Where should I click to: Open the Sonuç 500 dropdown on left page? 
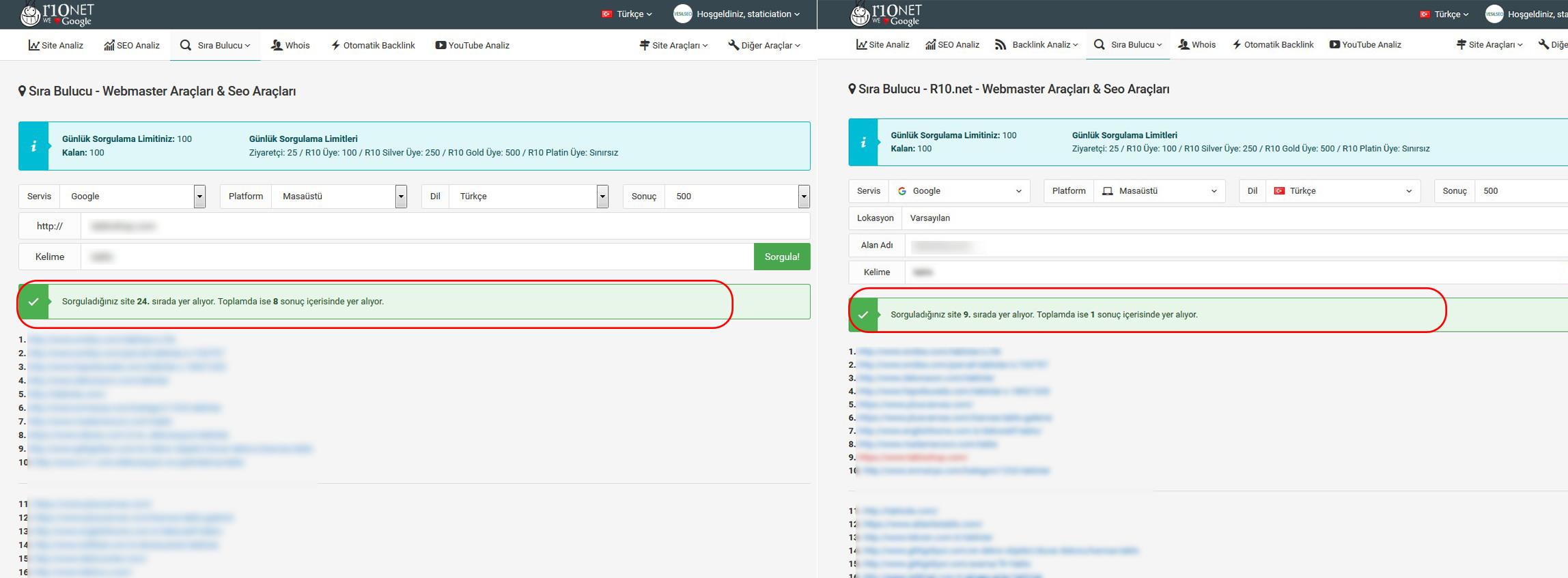tap(738, 197)
